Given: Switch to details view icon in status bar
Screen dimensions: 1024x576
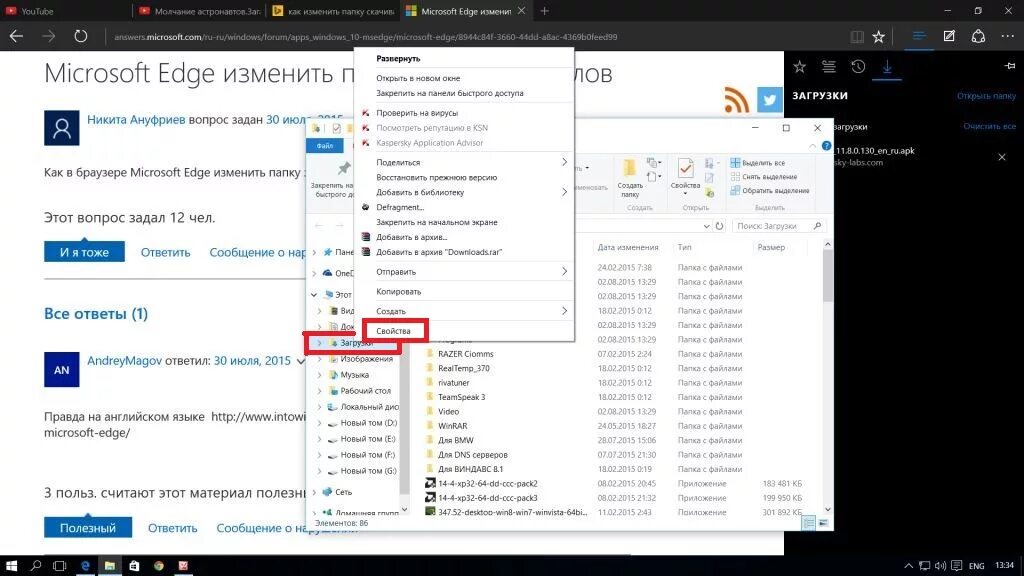Looking at the screenshot, I should coord(808,523).
